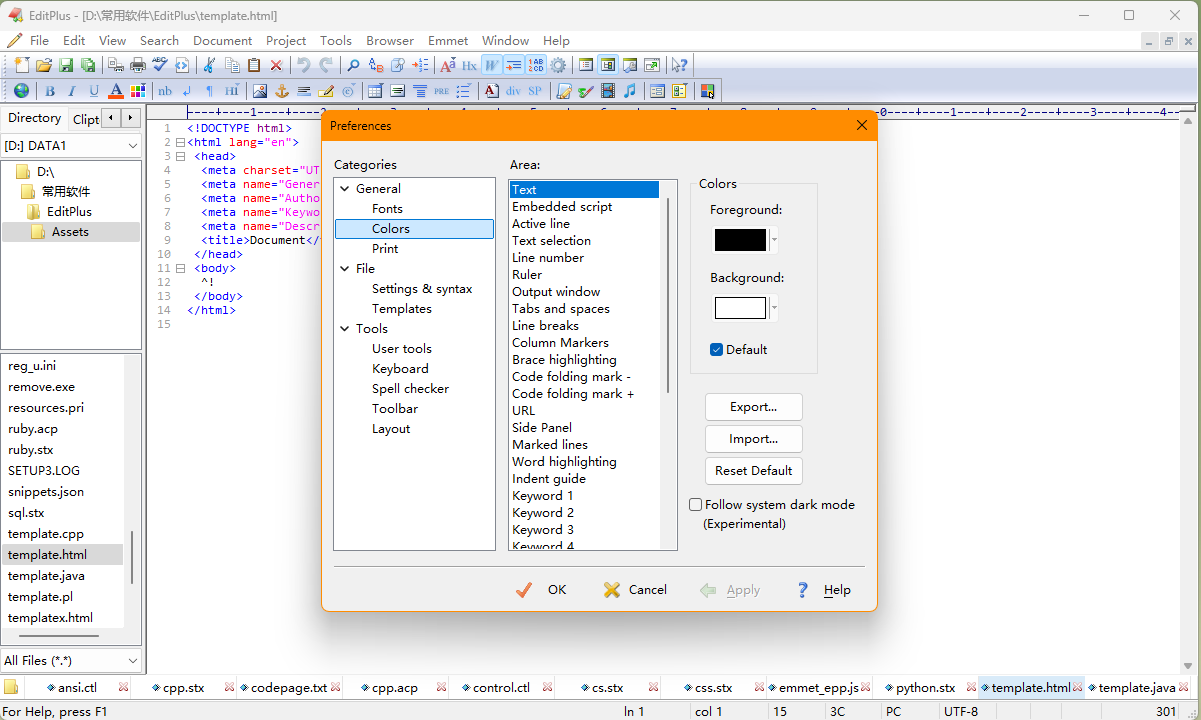Click the Browser globe icon
The width and height of the screenshot is (1201, 720).
point(21,91)
